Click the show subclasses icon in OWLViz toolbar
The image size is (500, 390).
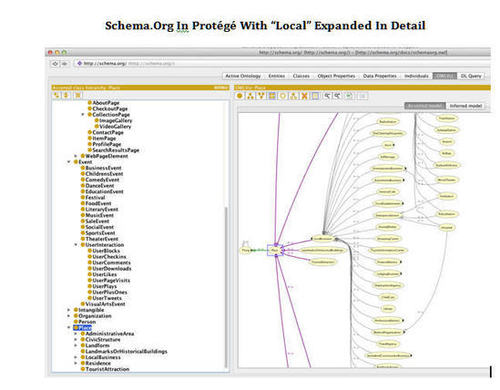250,96
